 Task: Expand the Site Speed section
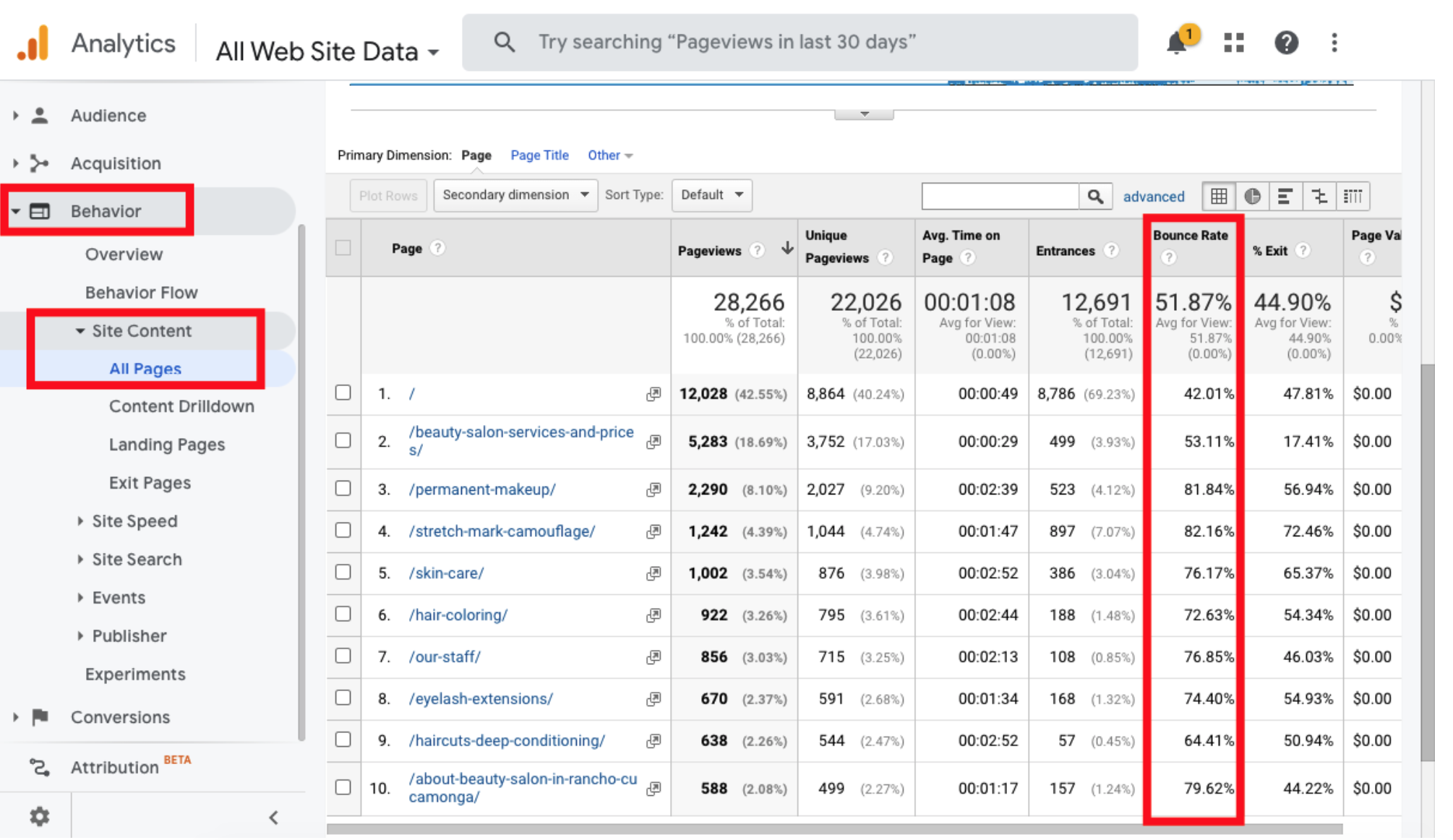click(134, 521)
